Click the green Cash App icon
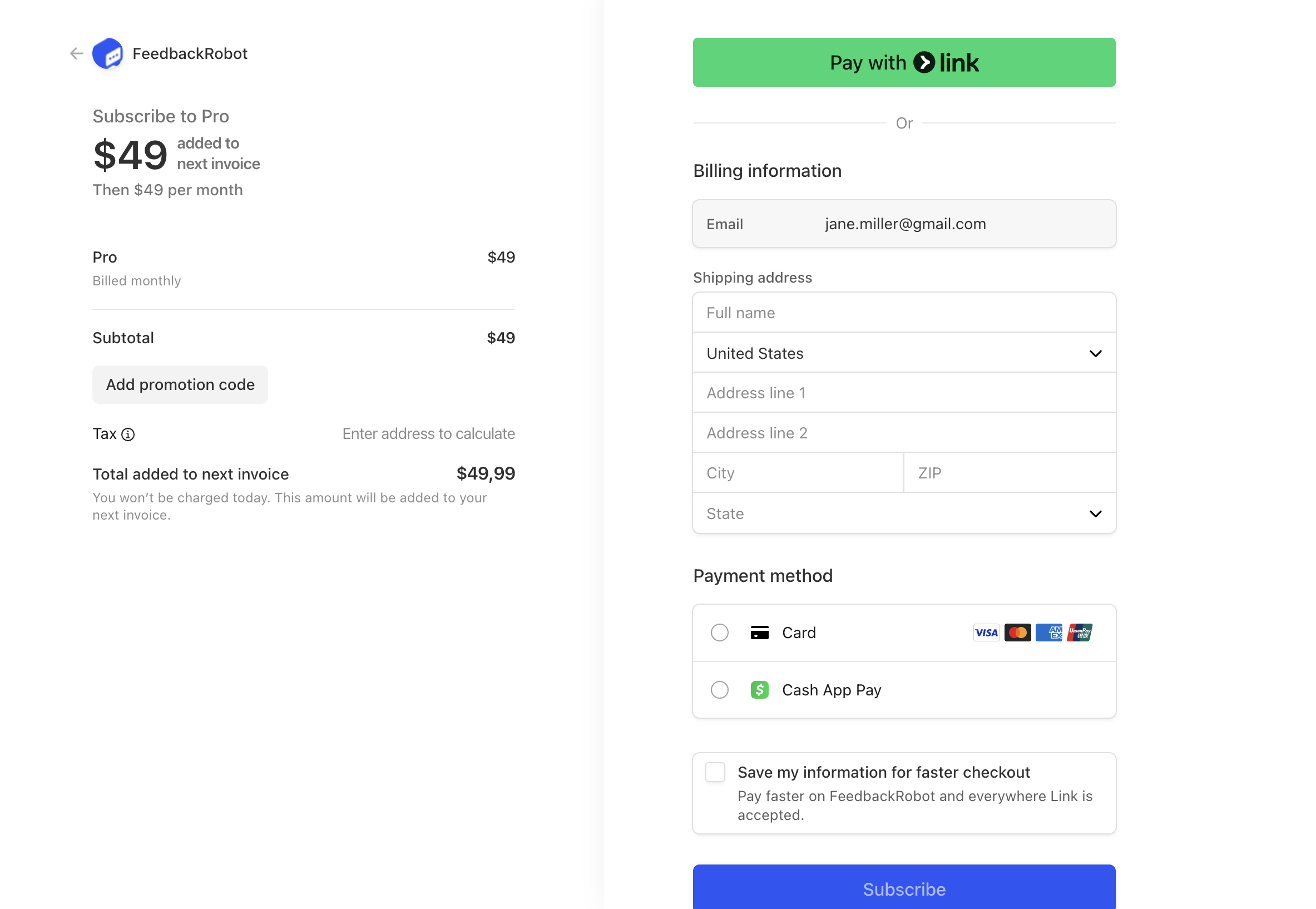This screenshot has width=1316, height=909. point(759,690)
